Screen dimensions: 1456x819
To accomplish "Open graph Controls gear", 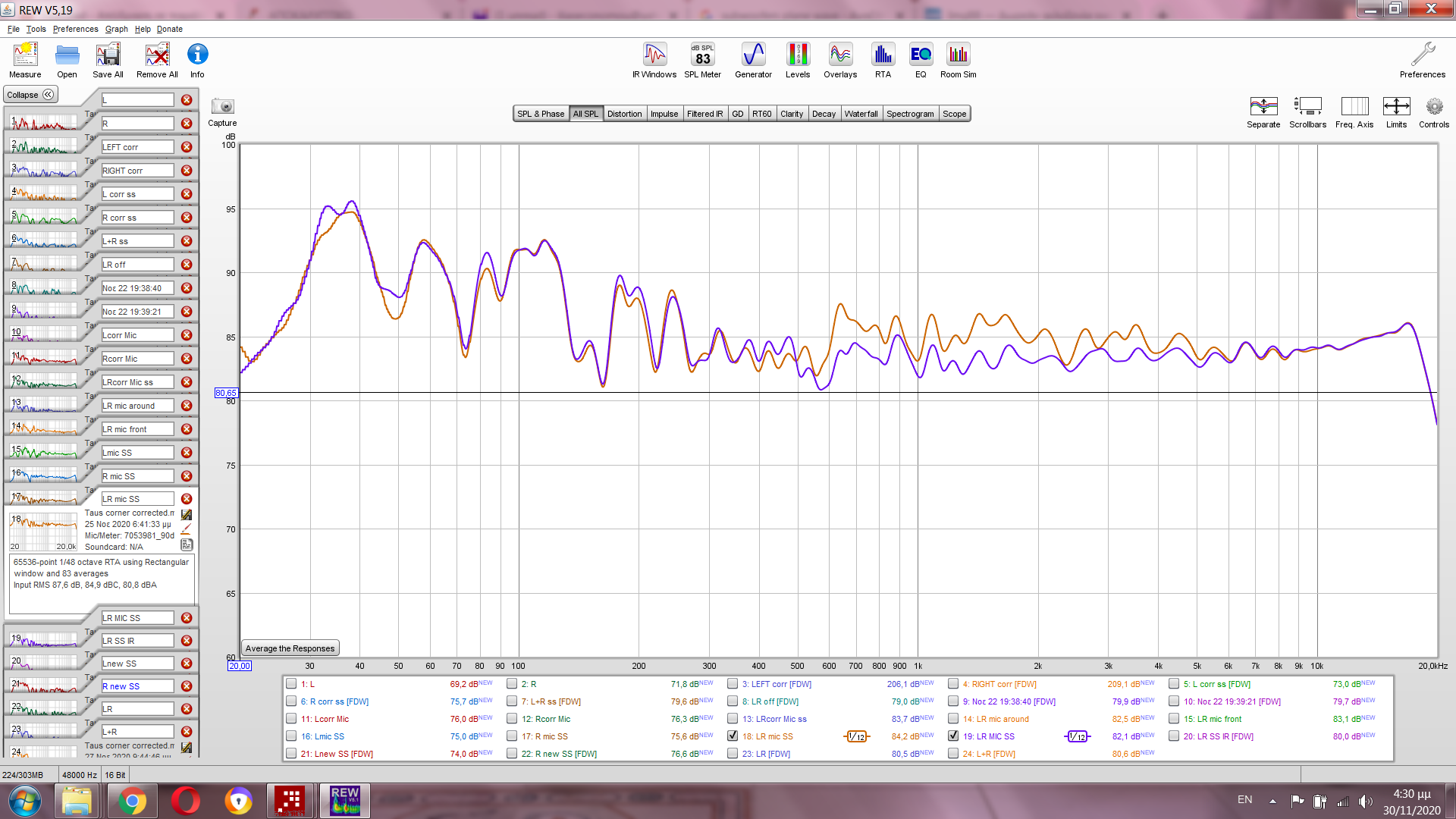I will pos(1434,111).
